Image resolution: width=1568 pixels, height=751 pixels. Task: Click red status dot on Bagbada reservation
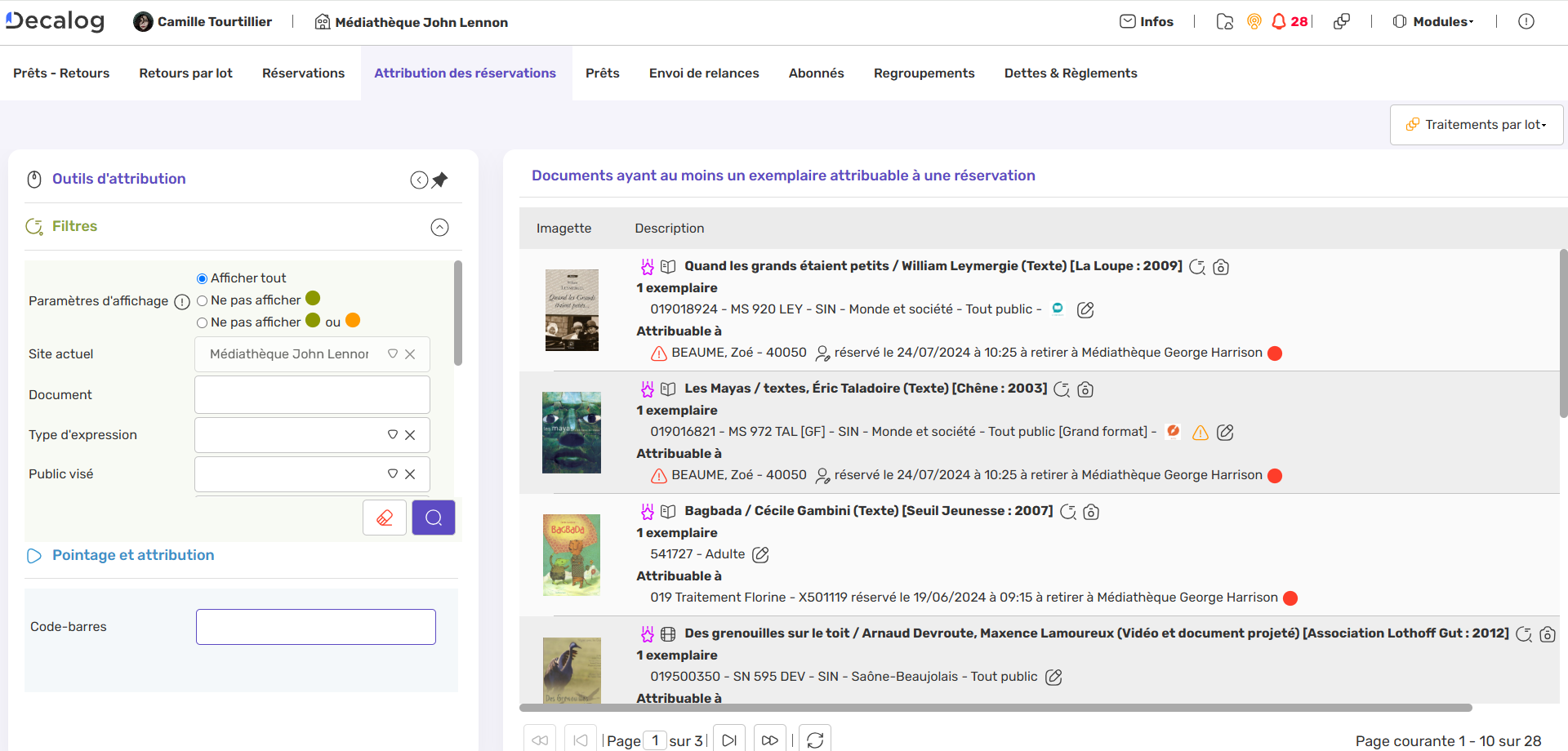[x=1290, y=598]
